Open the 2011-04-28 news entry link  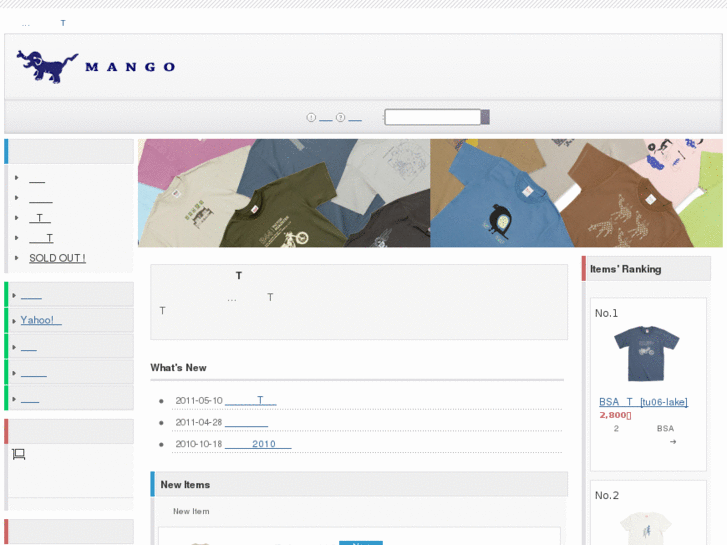click(x=246, y=422)
